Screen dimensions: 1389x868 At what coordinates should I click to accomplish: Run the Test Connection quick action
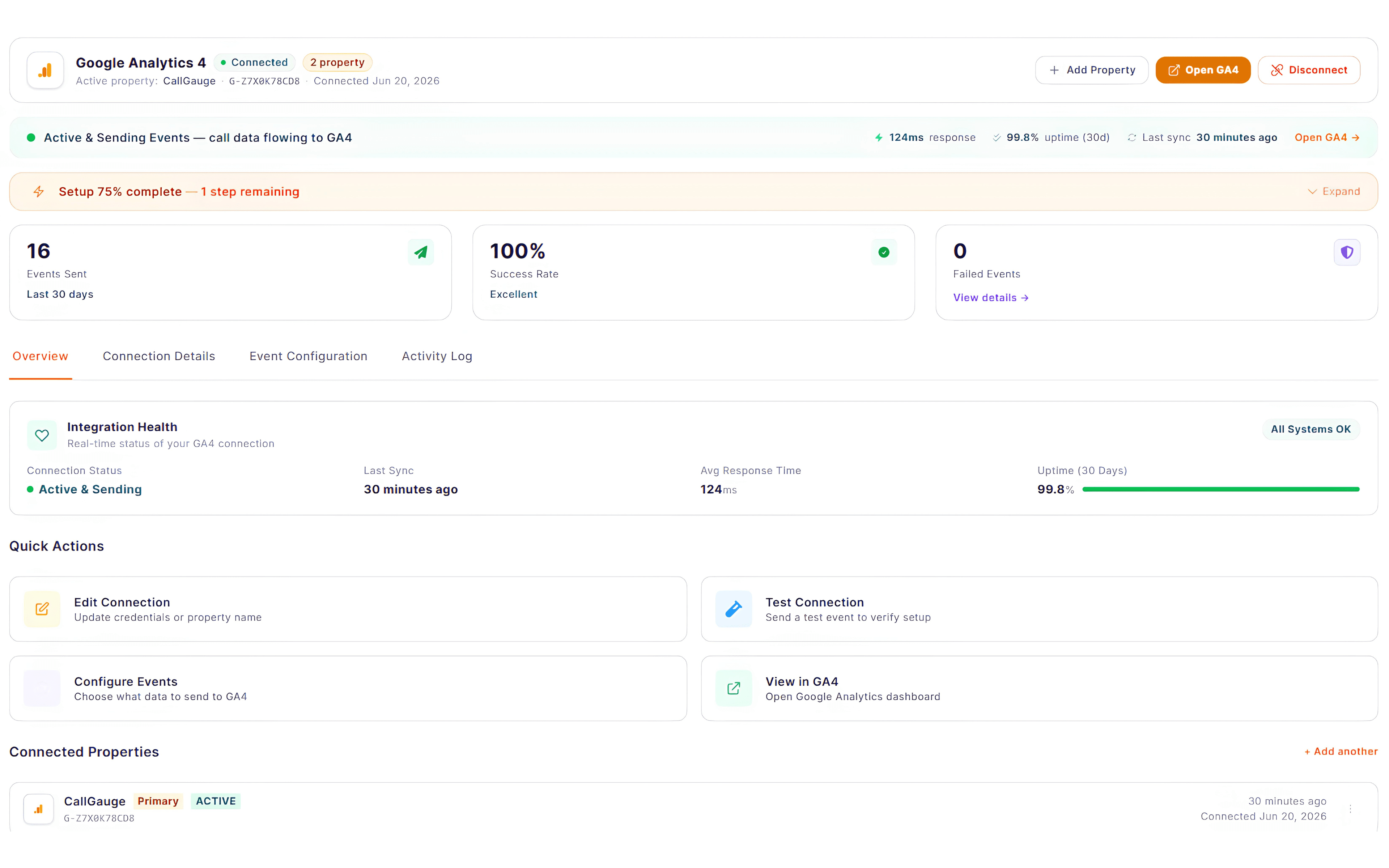click(x=1039, y=609)
